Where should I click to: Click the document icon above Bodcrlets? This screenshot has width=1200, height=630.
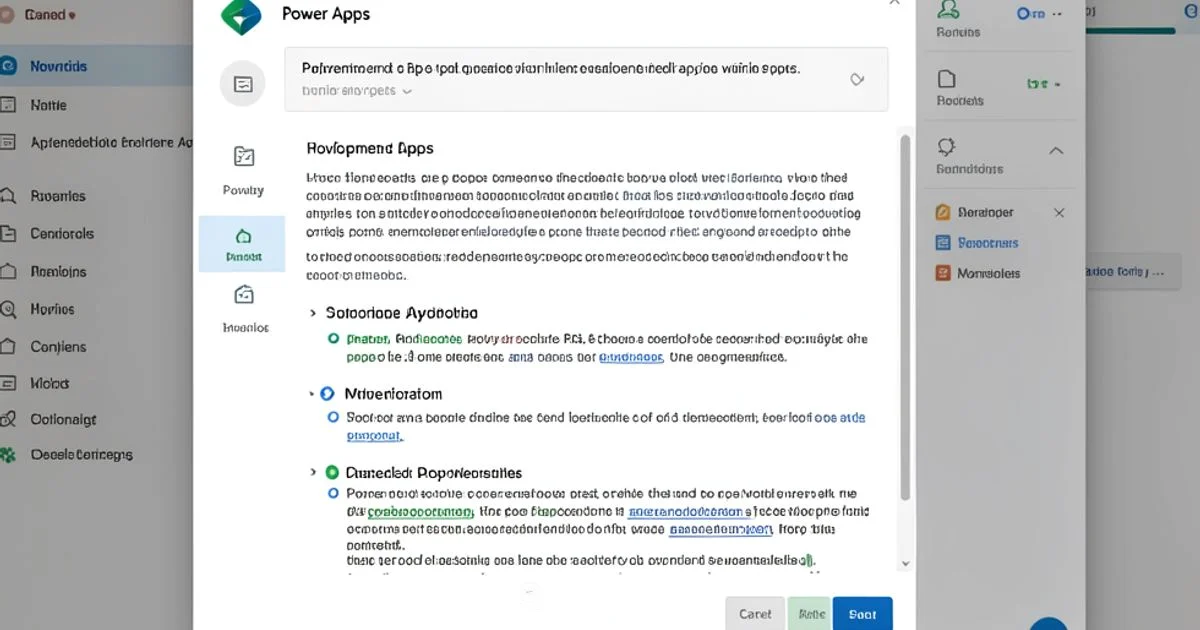[947, 79]
